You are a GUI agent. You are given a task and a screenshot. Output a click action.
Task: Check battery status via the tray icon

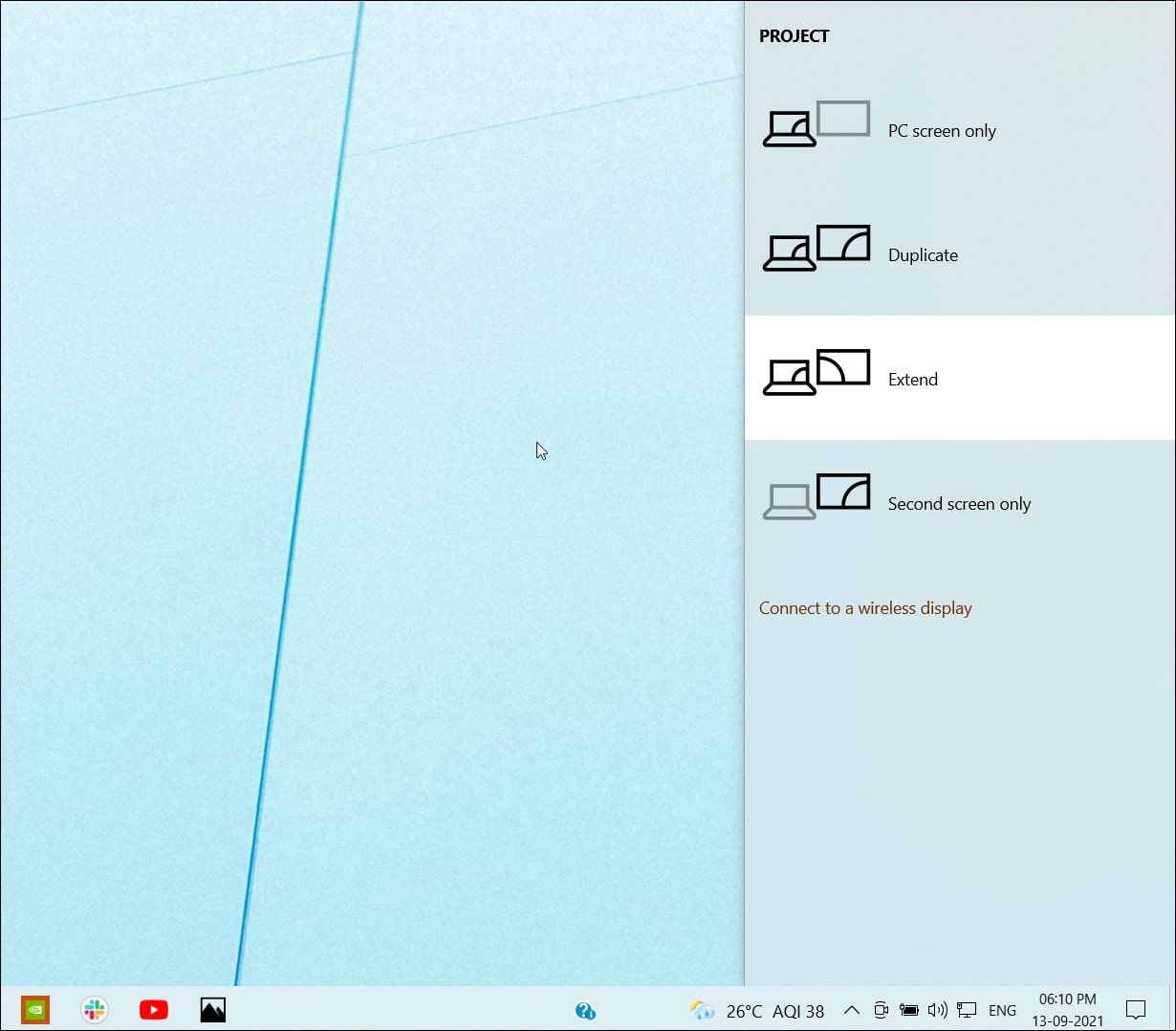908,1010
